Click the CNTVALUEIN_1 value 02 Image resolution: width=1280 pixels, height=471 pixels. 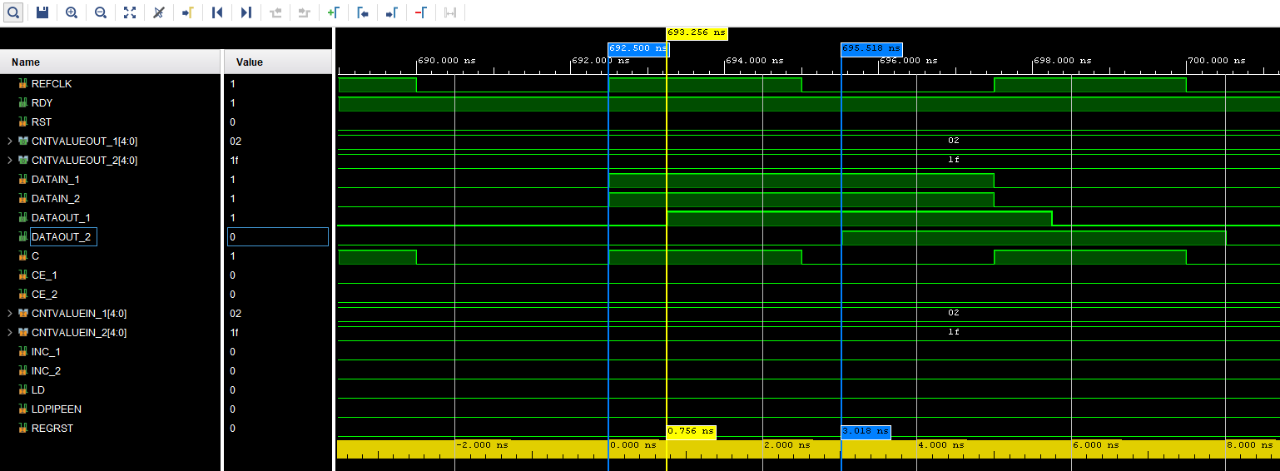pos(236,313)
